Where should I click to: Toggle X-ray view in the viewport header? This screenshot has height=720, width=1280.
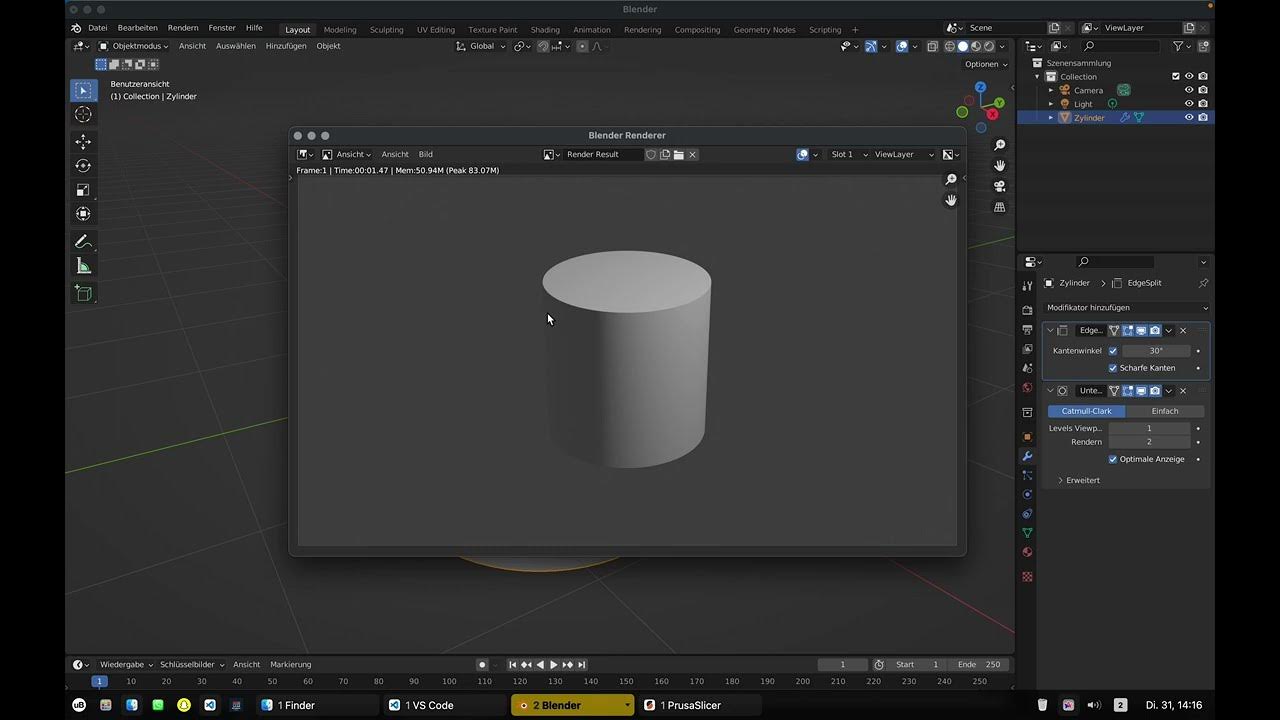pos(932,46)
